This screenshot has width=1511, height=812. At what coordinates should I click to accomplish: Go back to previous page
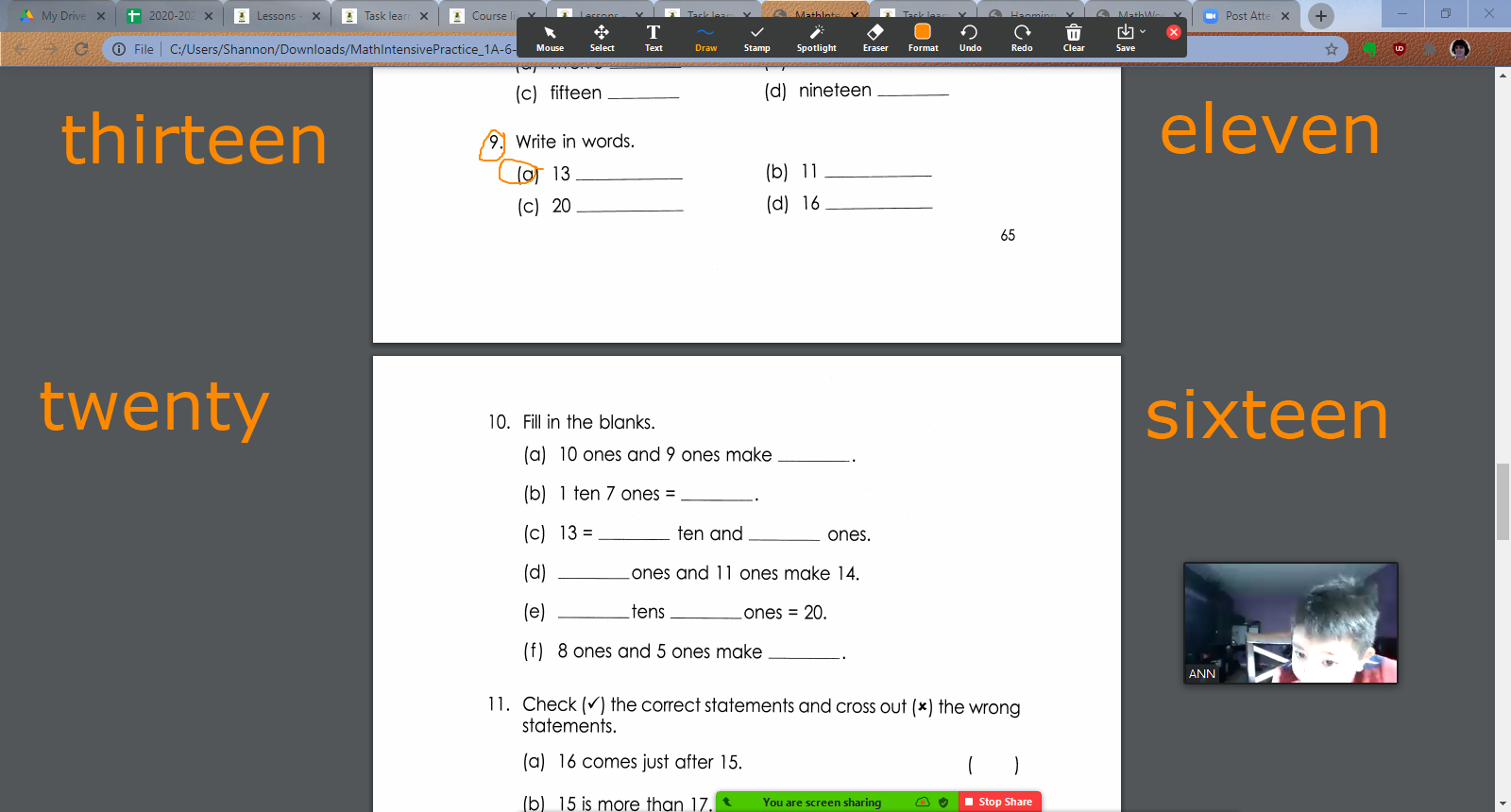tap(21, 49)
